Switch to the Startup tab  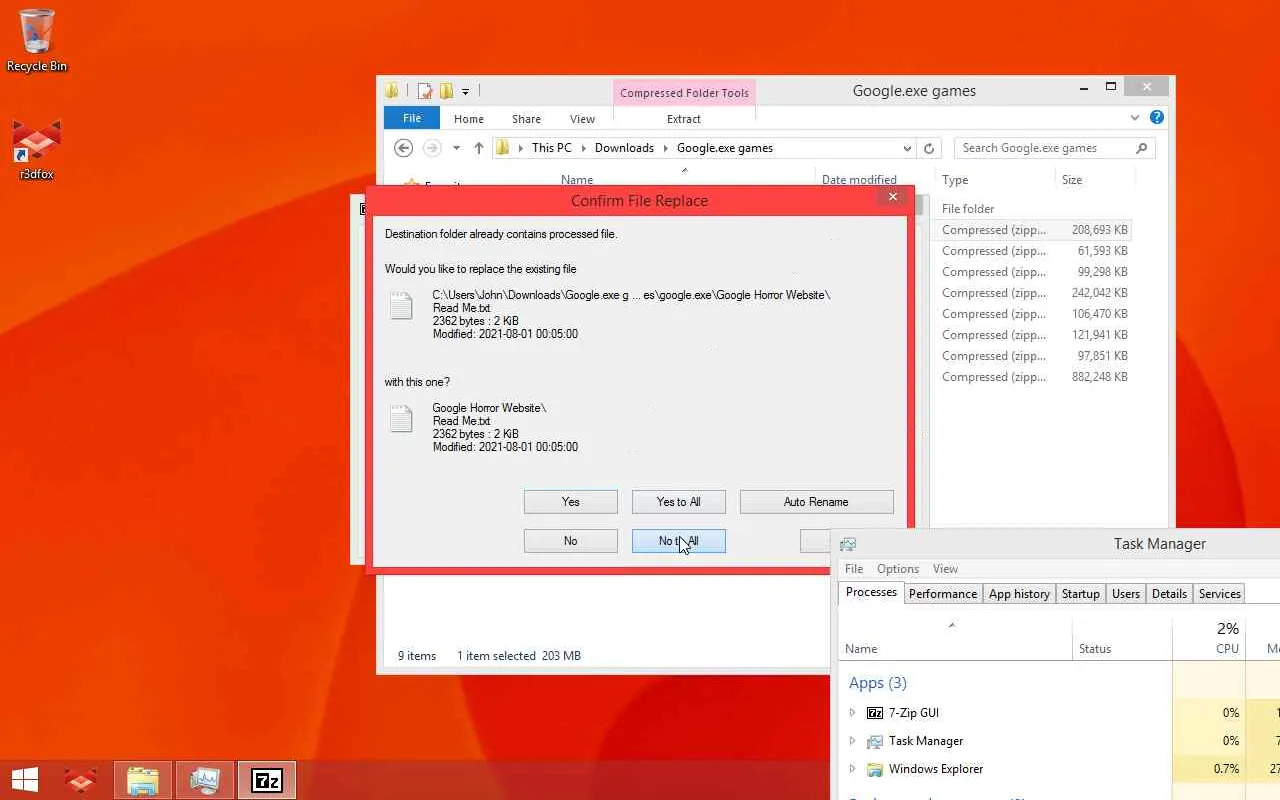click(x=1081, y=594)
